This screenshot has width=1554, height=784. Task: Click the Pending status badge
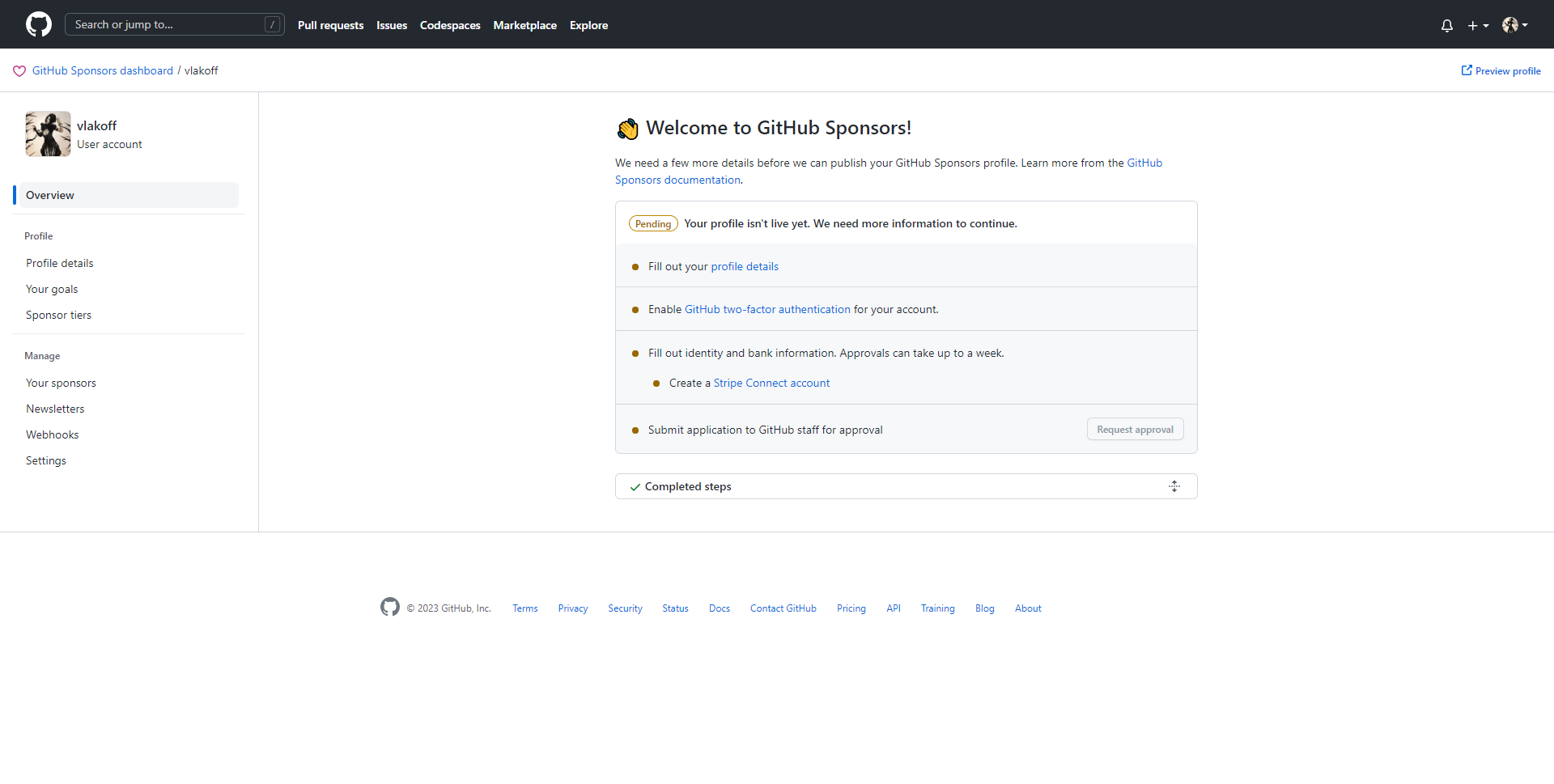pyautogui.click(x=652, y=223)
